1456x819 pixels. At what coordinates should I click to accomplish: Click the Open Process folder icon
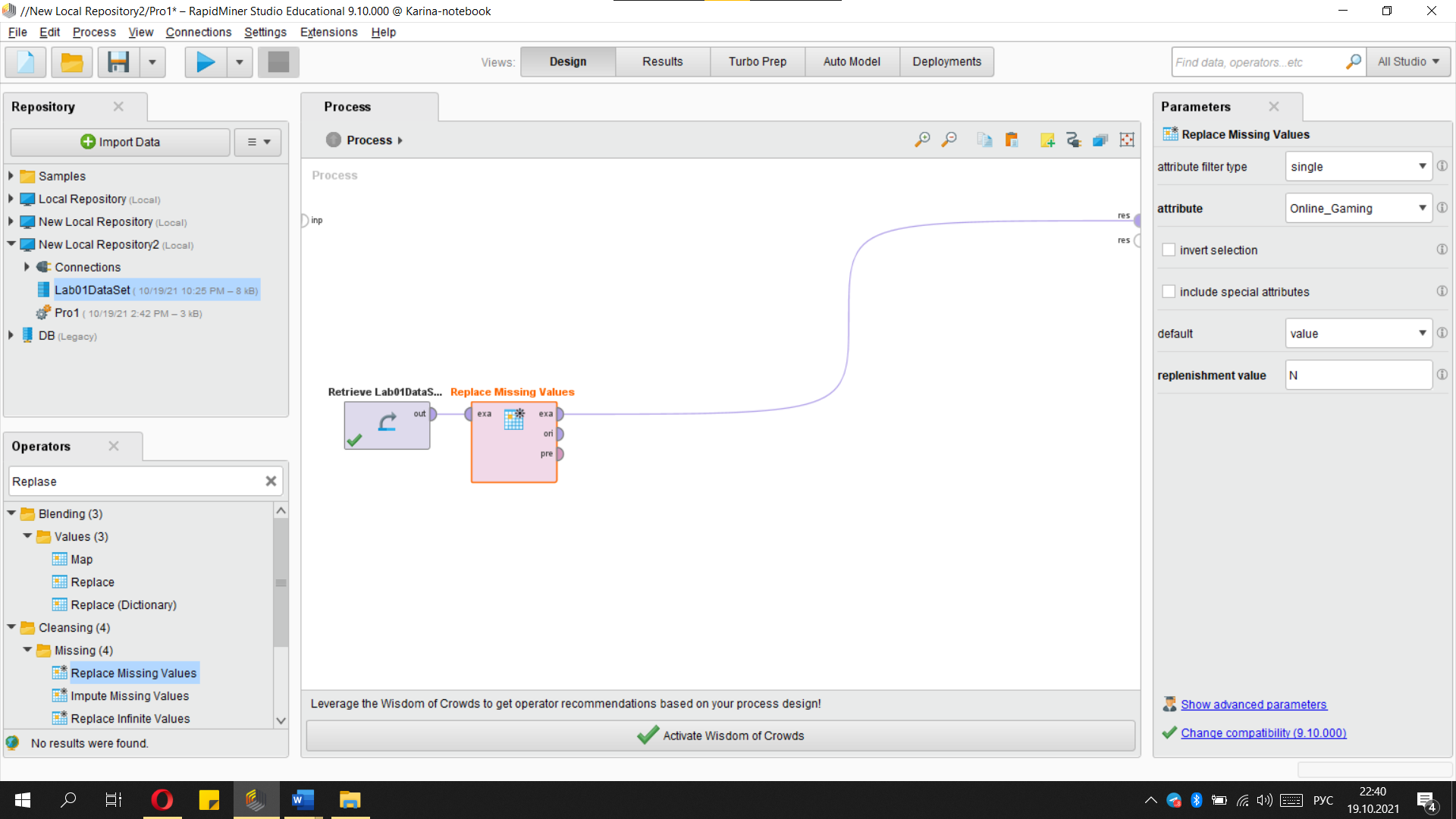(72, 61)
